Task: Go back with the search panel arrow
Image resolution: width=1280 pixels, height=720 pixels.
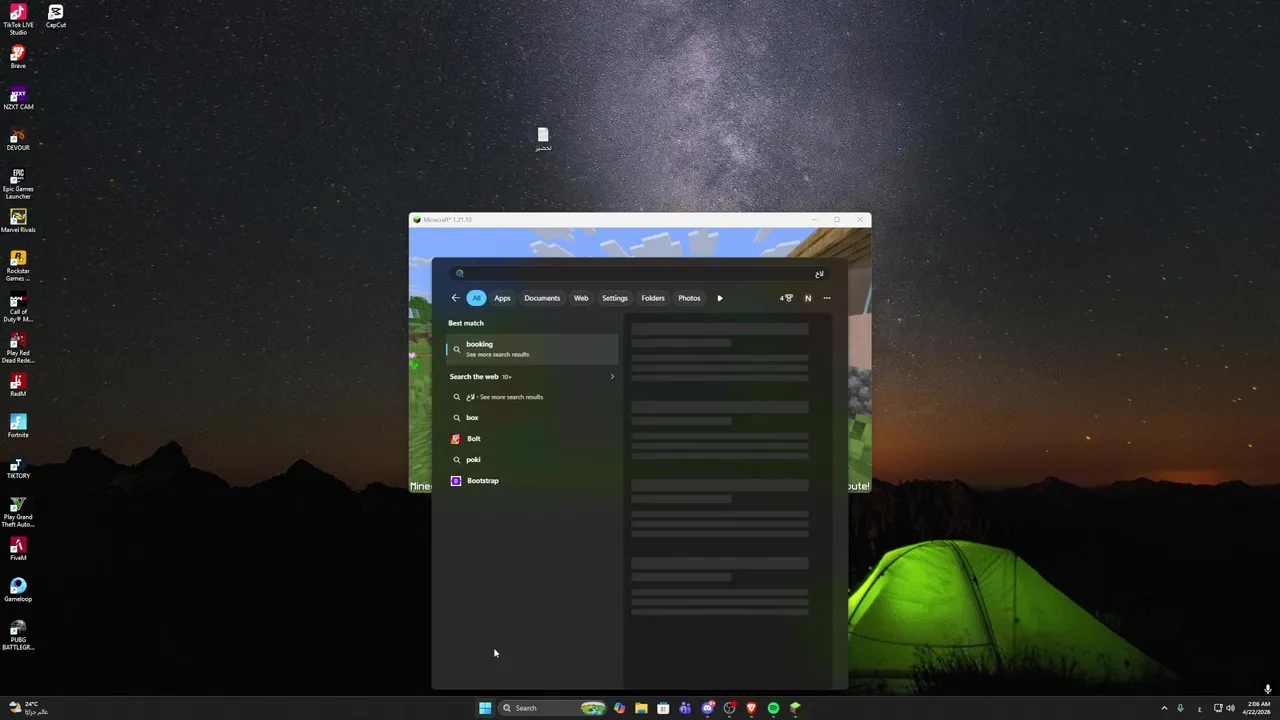Action: point(455,298)
